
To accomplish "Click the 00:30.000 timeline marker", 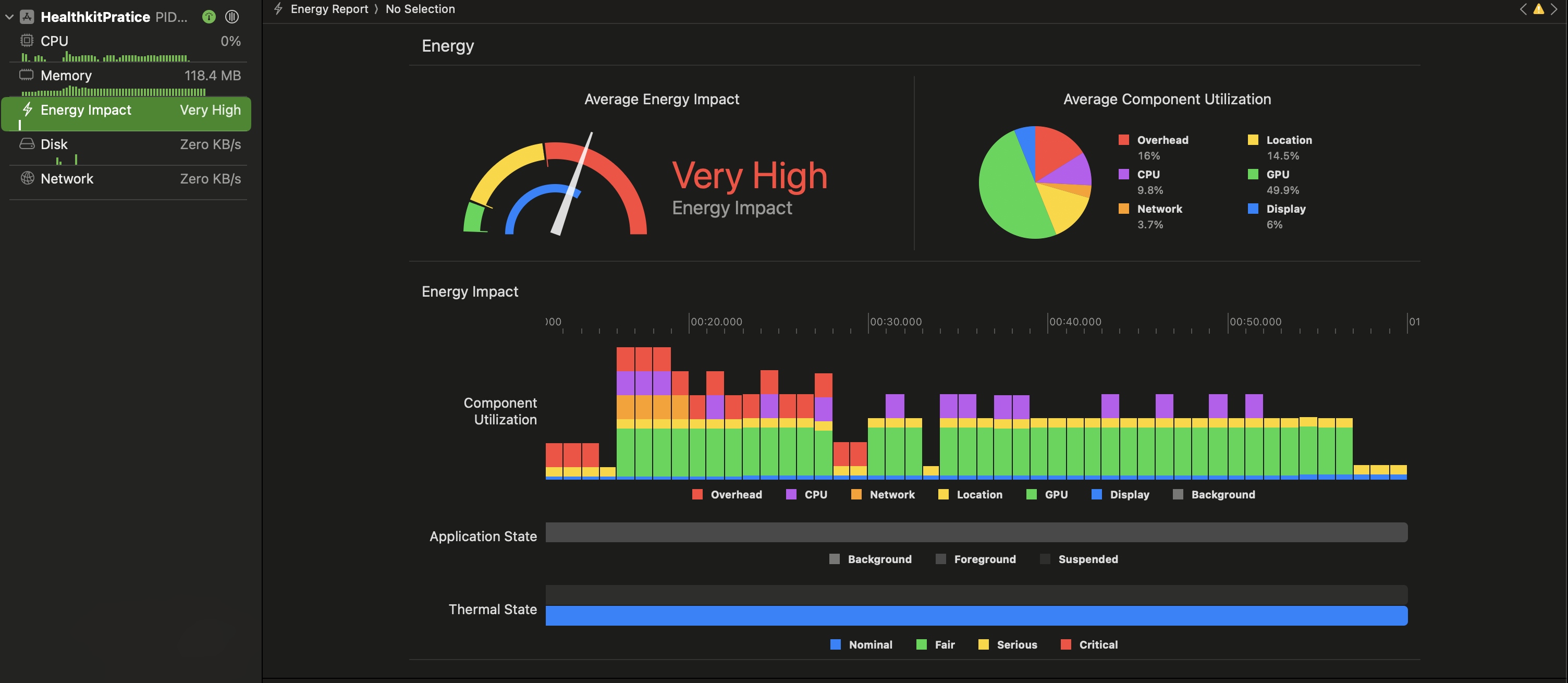I will [x=895, y=321].
